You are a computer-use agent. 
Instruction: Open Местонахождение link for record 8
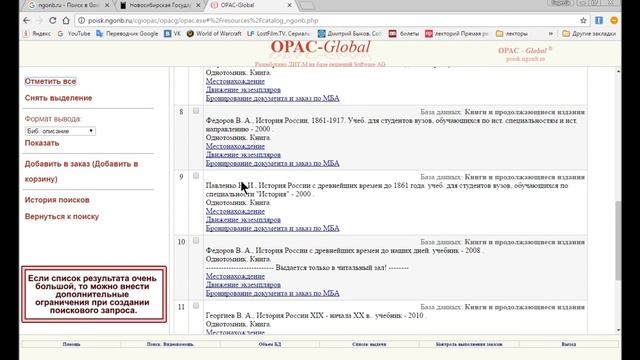pos(235,146)
